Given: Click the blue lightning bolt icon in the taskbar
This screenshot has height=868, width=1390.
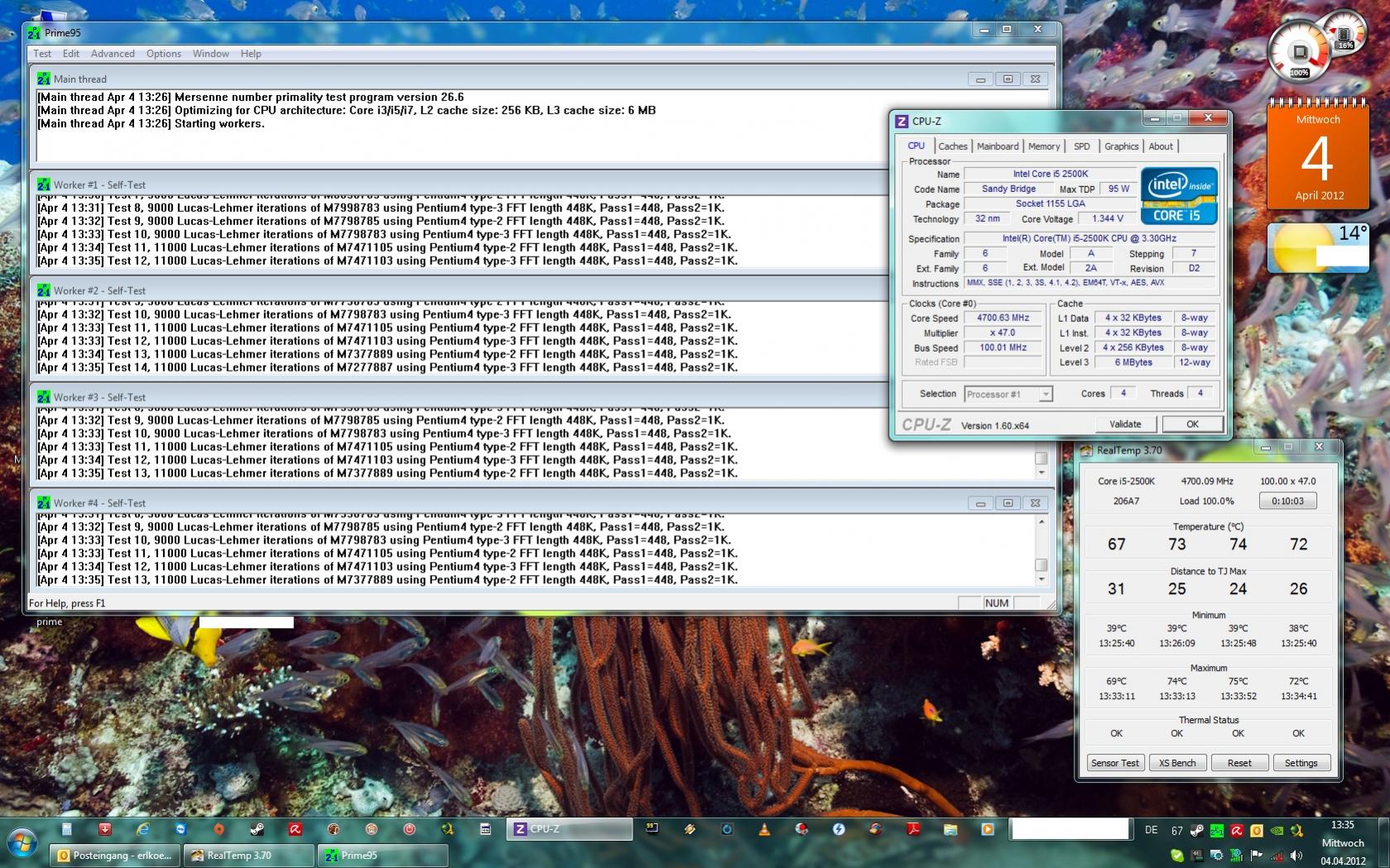Looking at the screenshot, I should [x=839, y=829].
